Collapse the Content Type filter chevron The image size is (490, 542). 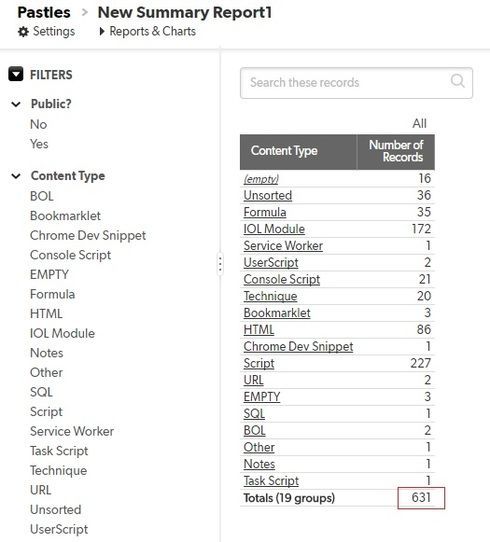(x=16, y=176)
